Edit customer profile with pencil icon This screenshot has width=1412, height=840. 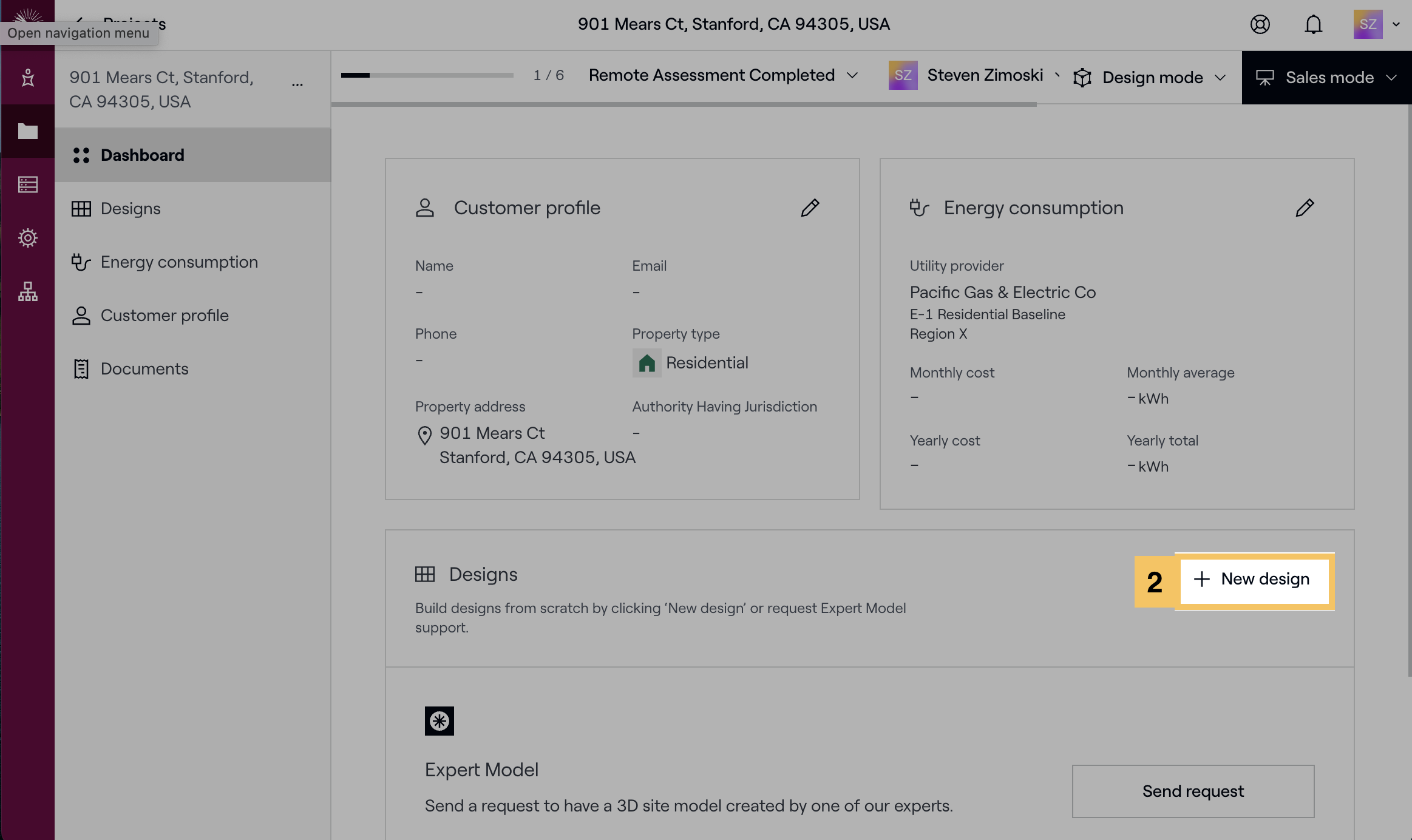click(x=810, y=208)
